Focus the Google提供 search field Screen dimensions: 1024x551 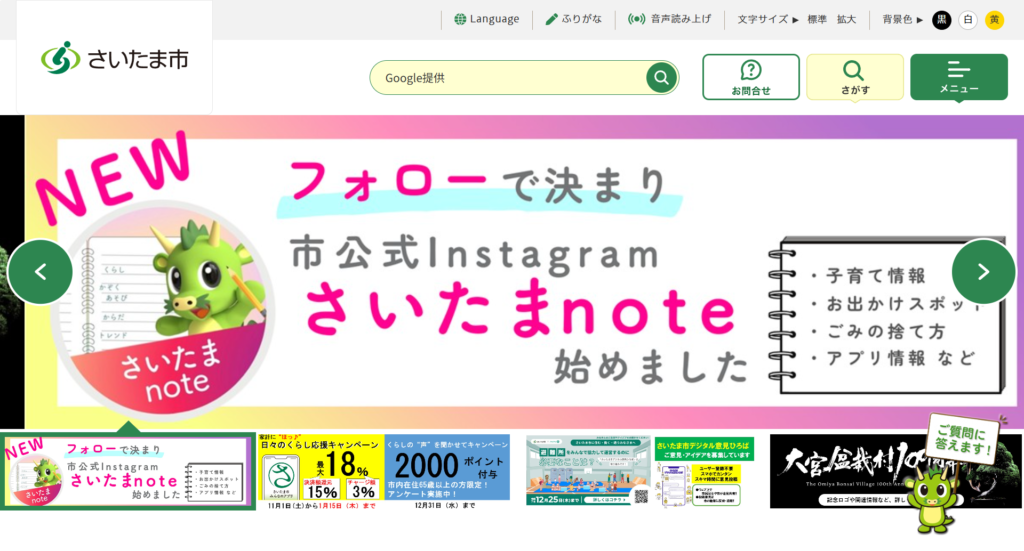[x=508, y=78]
